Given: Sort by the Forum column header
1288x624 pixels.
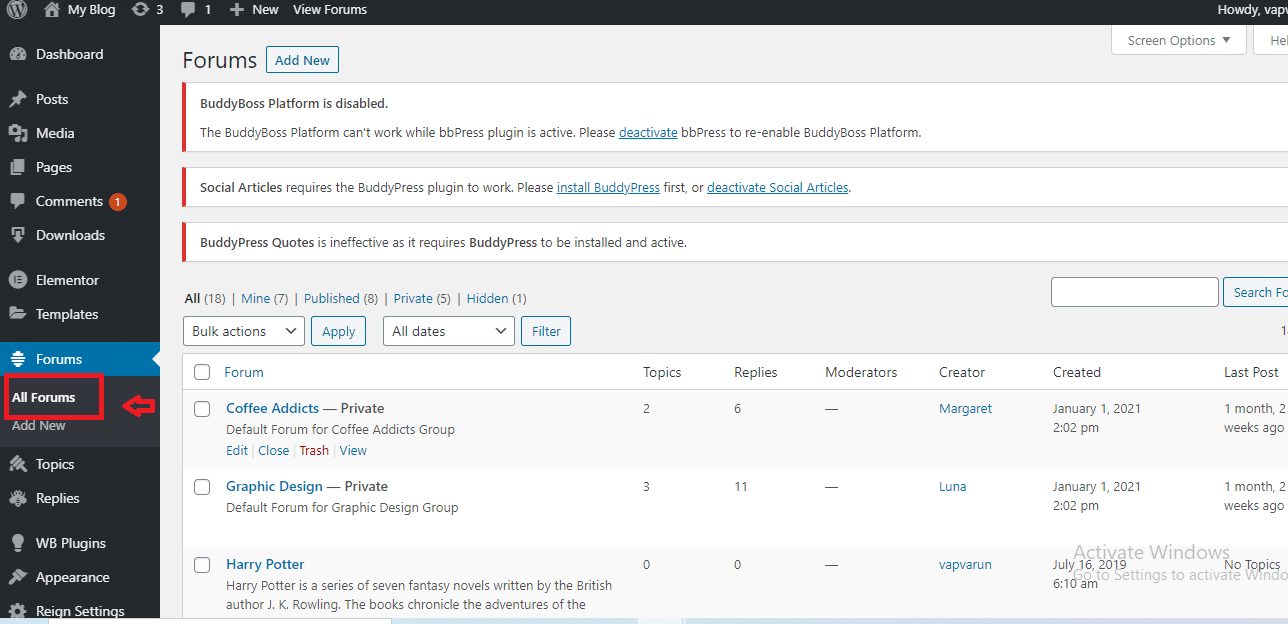Looking at the screenshot, I should (x=244, y=372).
